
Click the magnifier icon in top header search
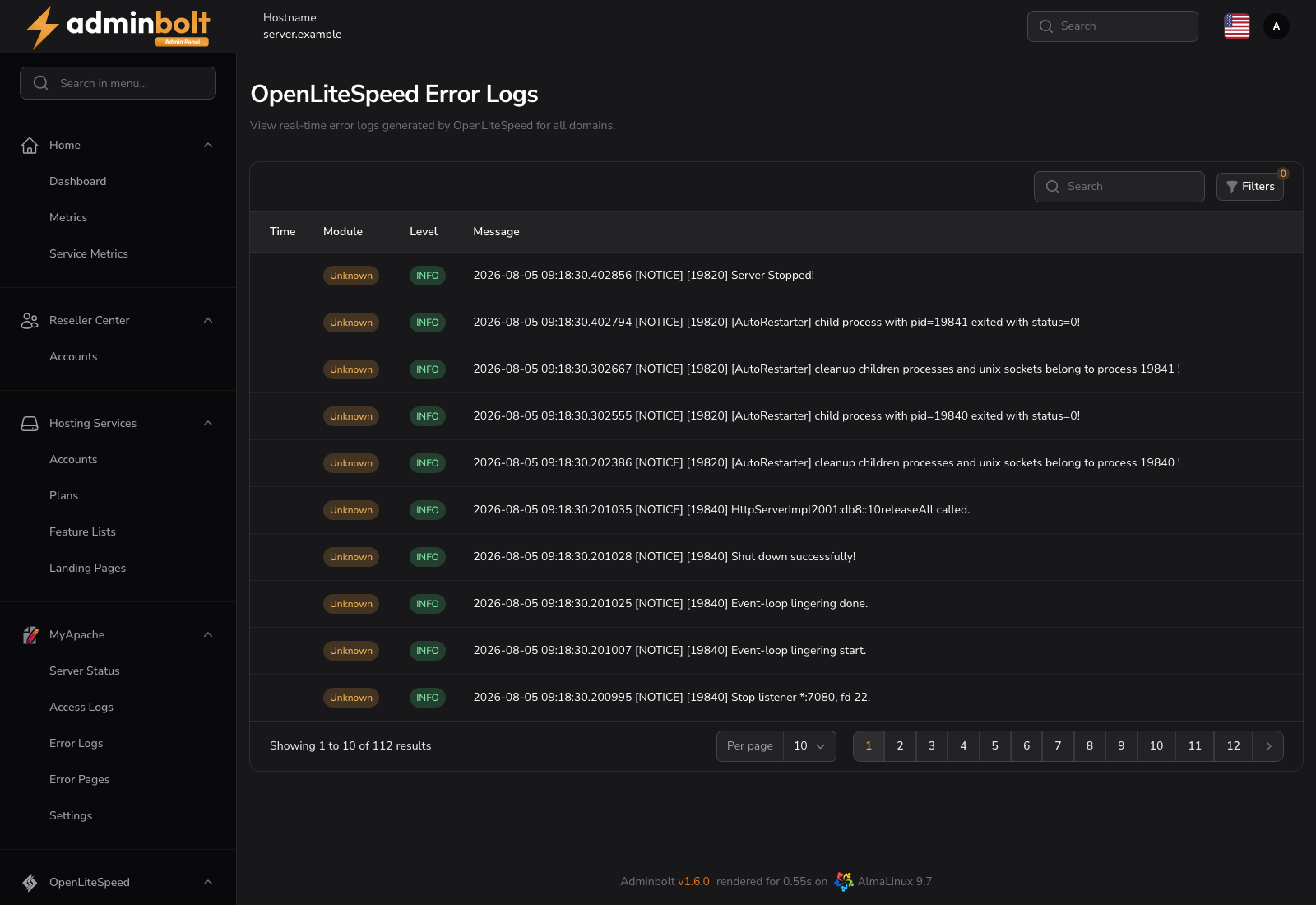click(1046, 26)
